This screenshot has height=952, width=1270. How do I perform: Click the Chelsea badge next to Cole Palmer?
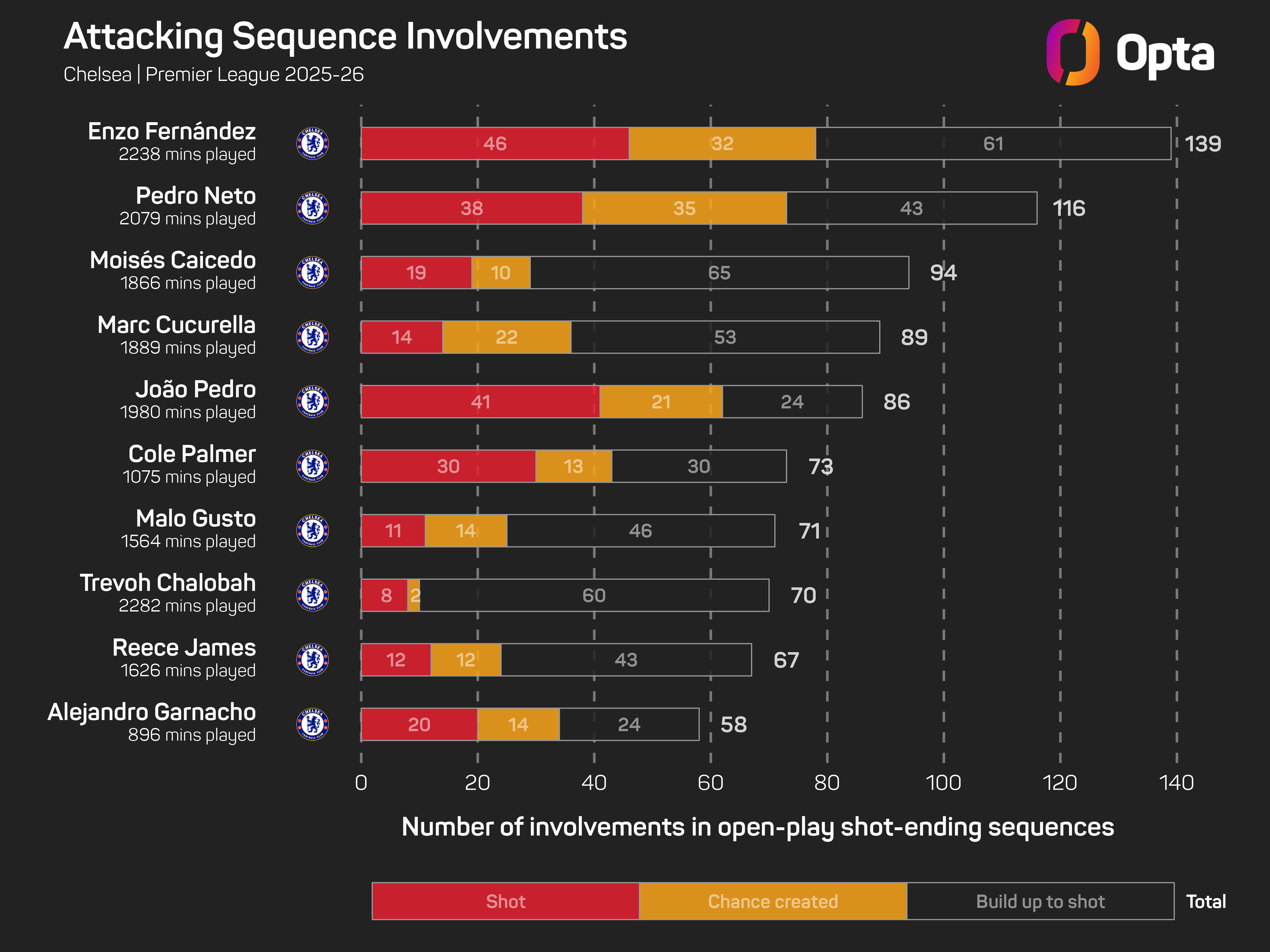point(312,466)
